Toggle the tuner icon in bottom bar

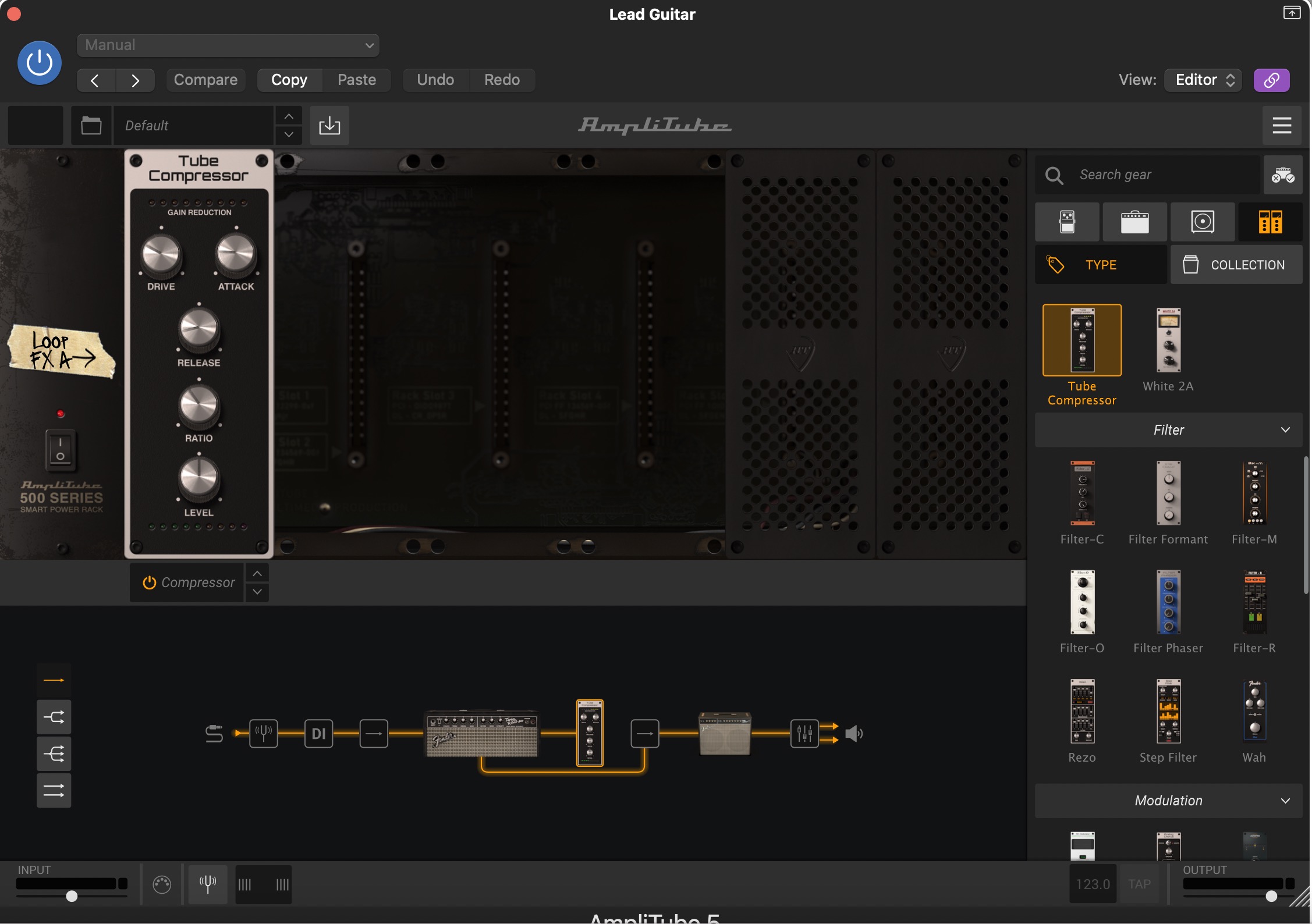pyautogui.click(x=208, y=884)
